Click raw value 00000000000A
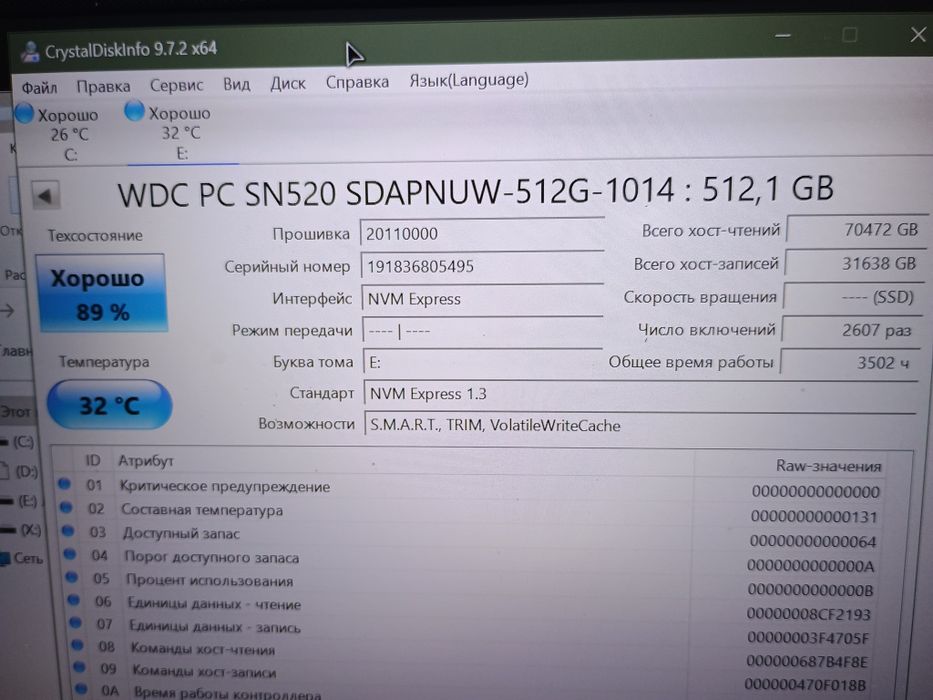Screen dimensions: 933x700 [810, 565]
